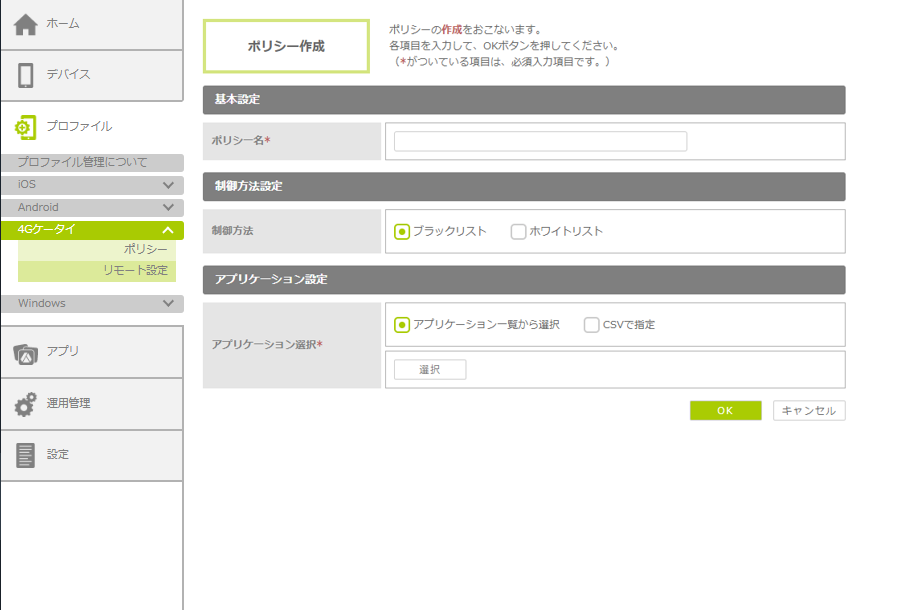Click the Settings document icon

click(26, 455)
